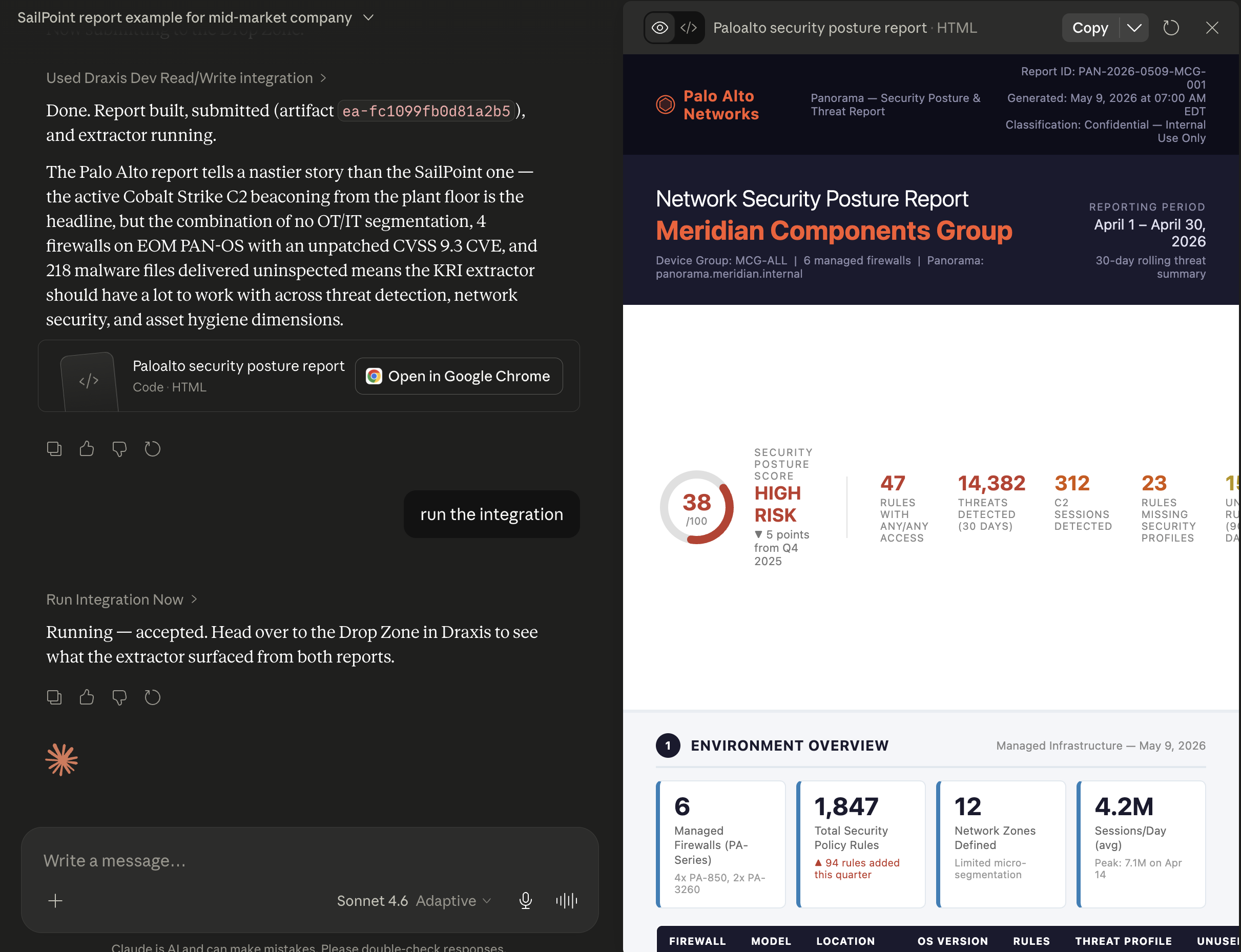This screenshot has height=952, width=1241.
Task: Switch artifact to preview eye view
Action: pyautogui.click(x=659, y=28)
